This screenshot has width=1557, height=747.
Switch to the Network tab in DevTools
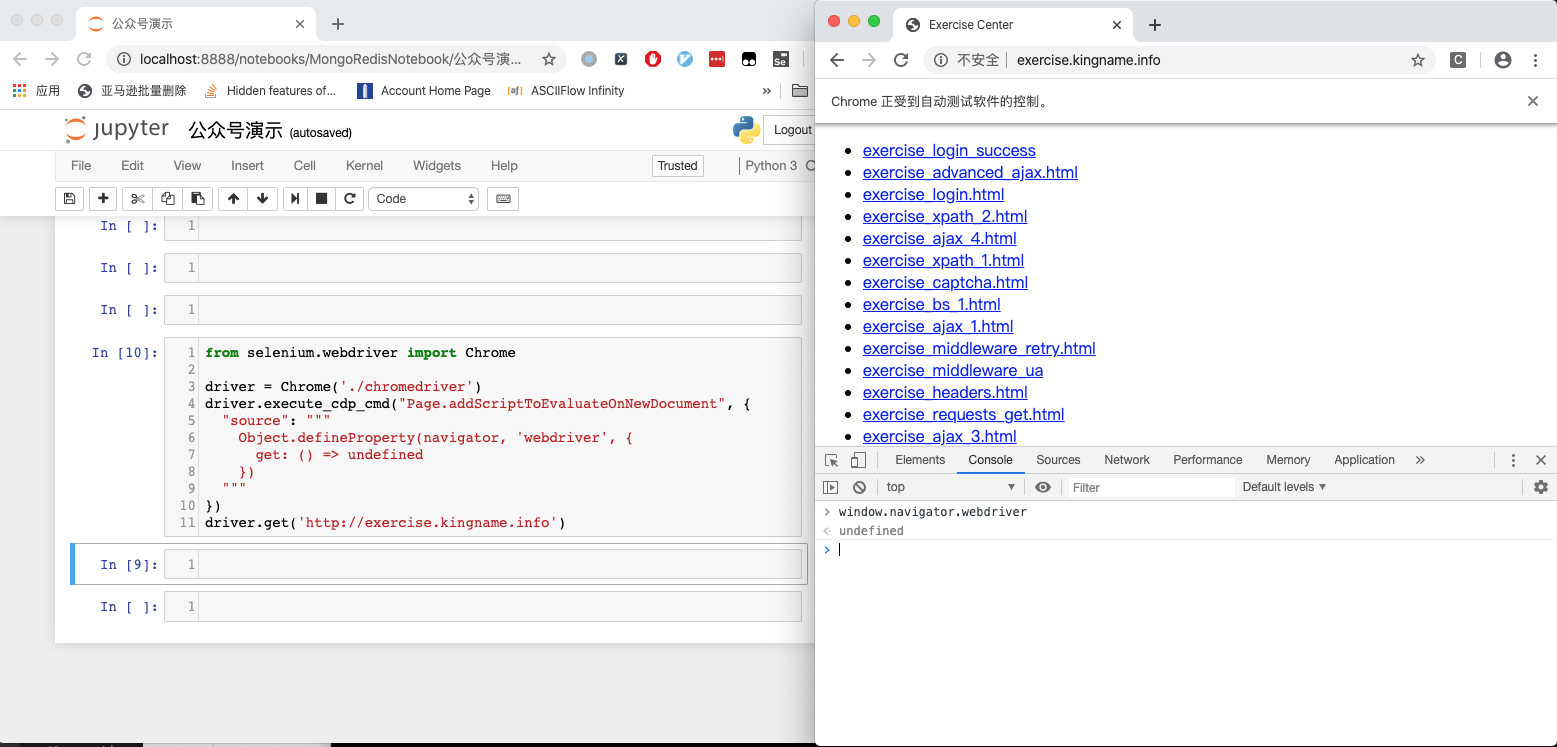(1127, 460)
